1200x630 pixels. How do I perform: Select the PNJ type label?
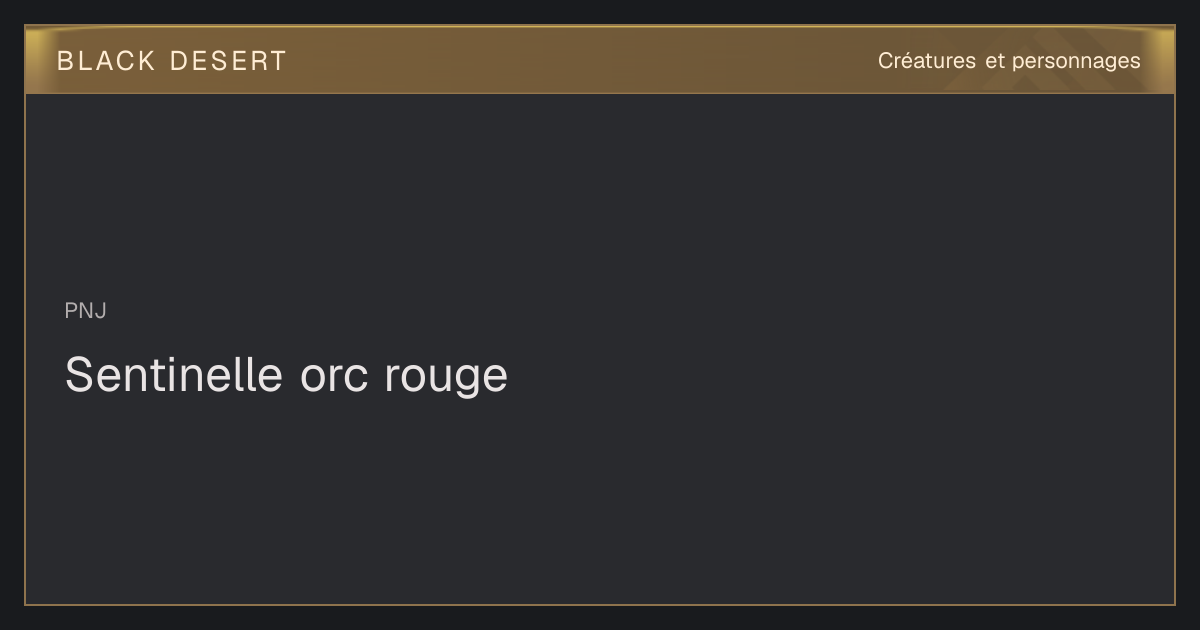coord(86,311)
